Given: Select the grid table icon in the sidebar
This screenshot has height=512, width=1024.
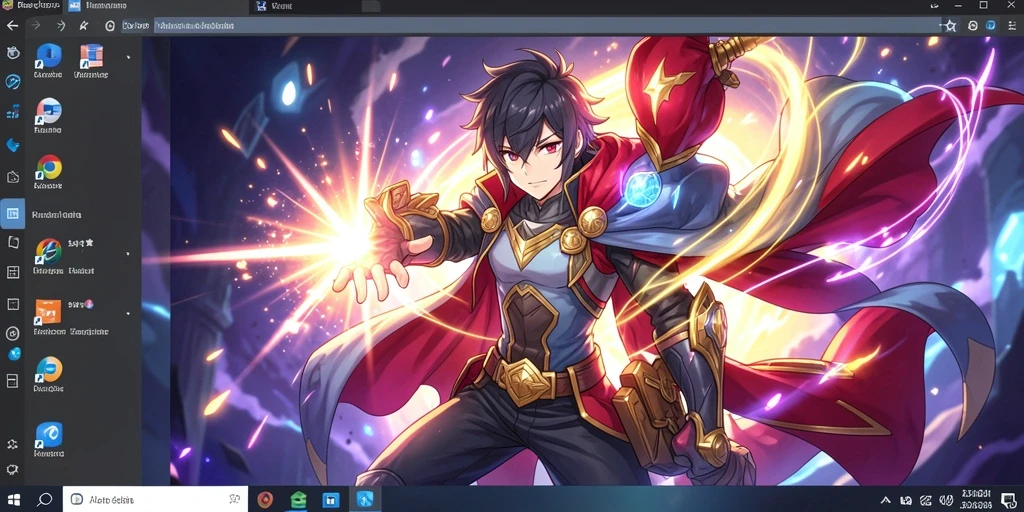Looking at the screenshot, I should [12, 272].
